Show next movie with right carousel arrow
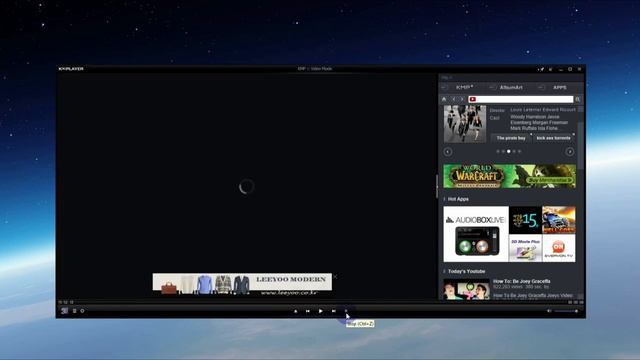 click(569, 152)
